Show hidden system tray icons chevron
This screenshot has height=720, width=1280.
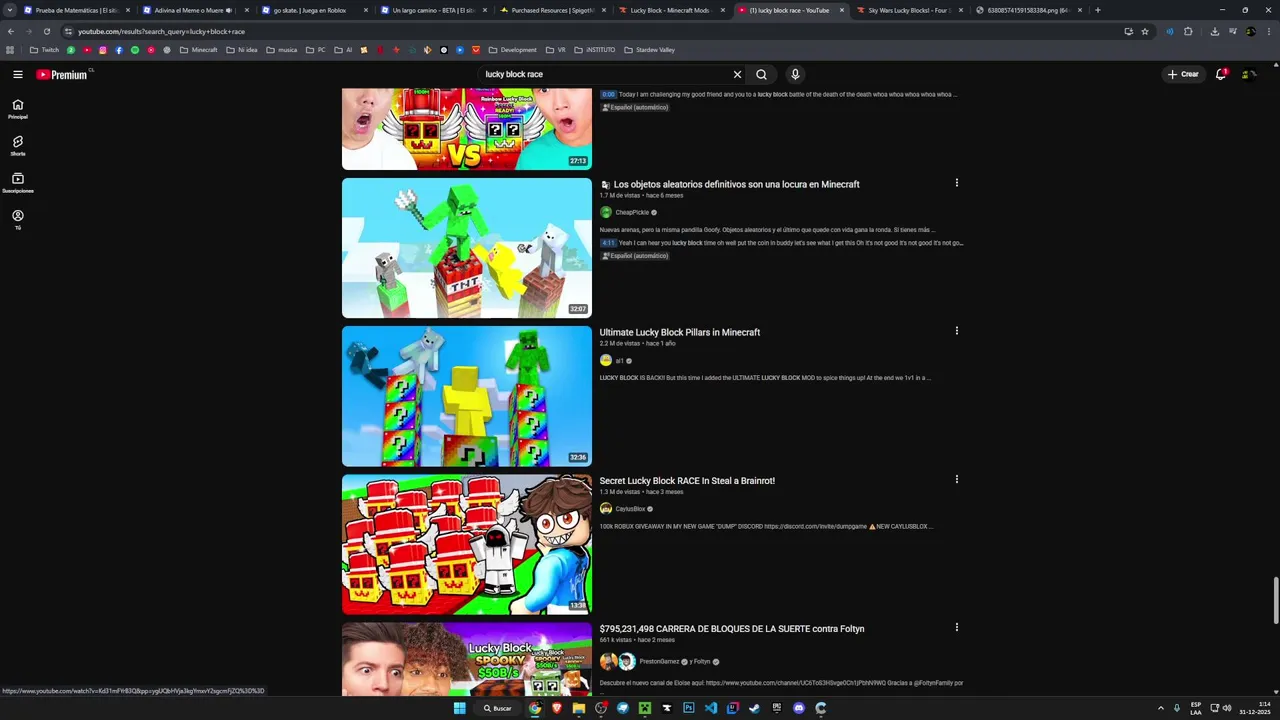click(x=1161, y=708)
